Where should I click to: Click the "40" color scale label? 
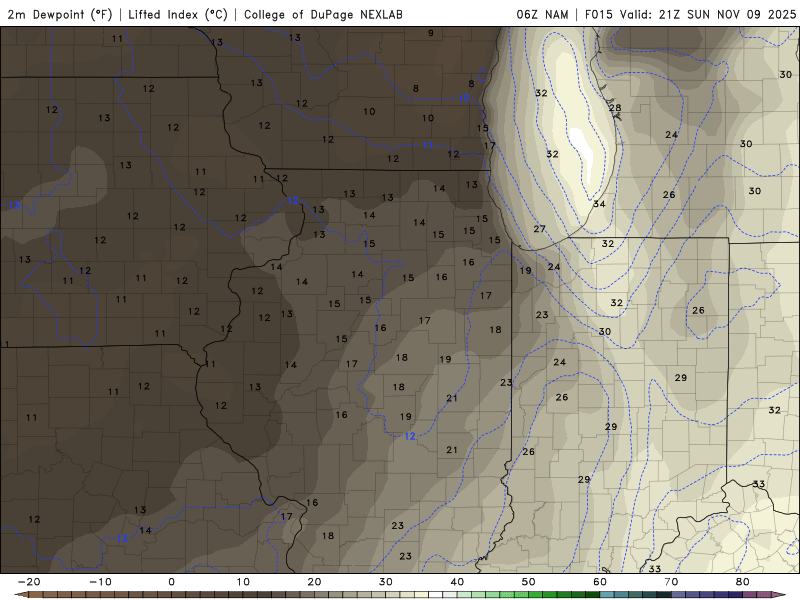[x=457, y=582]
